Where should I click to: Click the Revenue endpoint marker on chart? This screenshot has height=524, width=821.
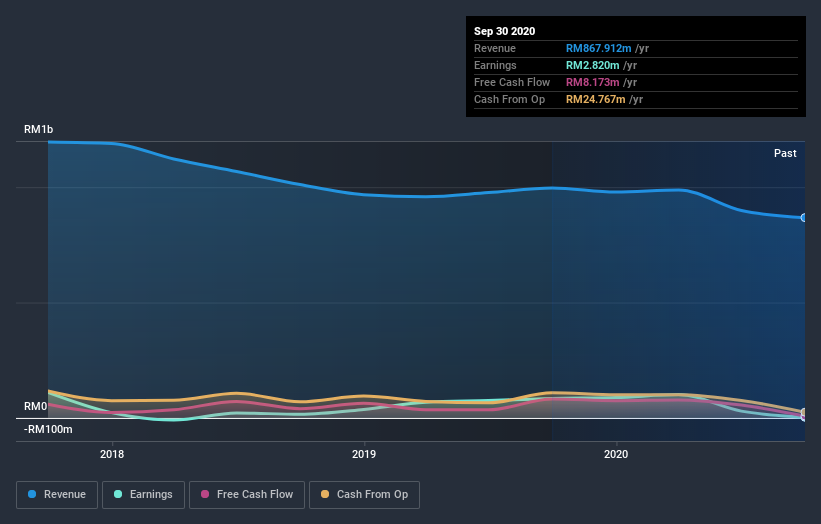(804, 218)
